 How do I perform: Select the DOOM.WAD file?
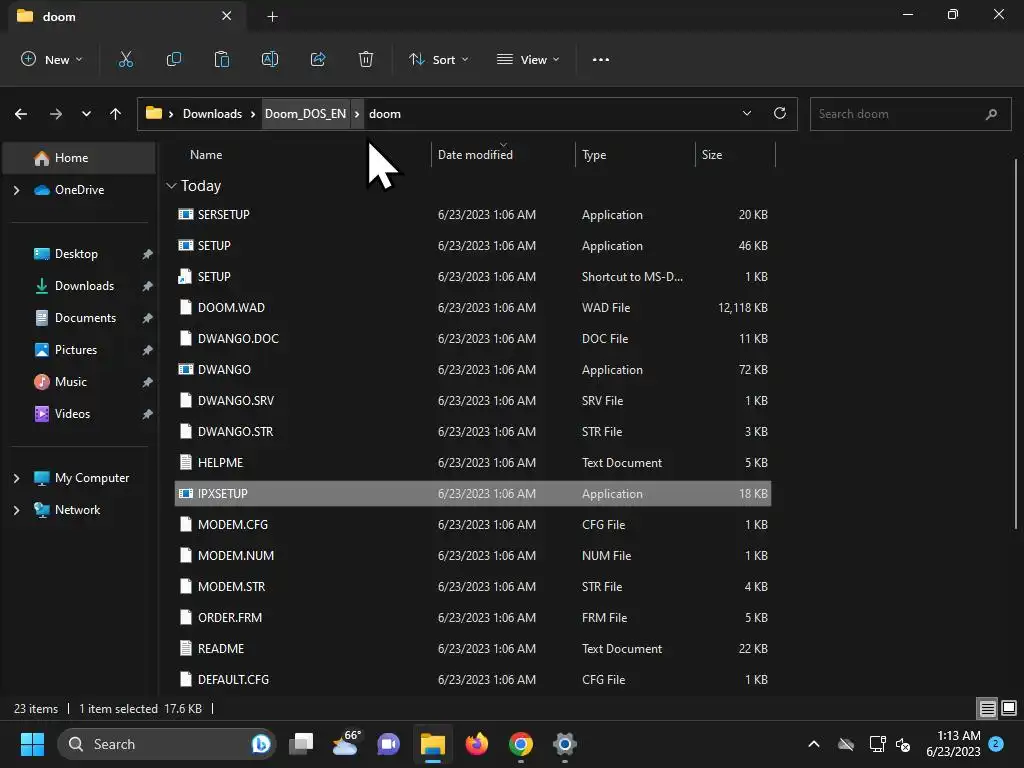click(473, 308)
